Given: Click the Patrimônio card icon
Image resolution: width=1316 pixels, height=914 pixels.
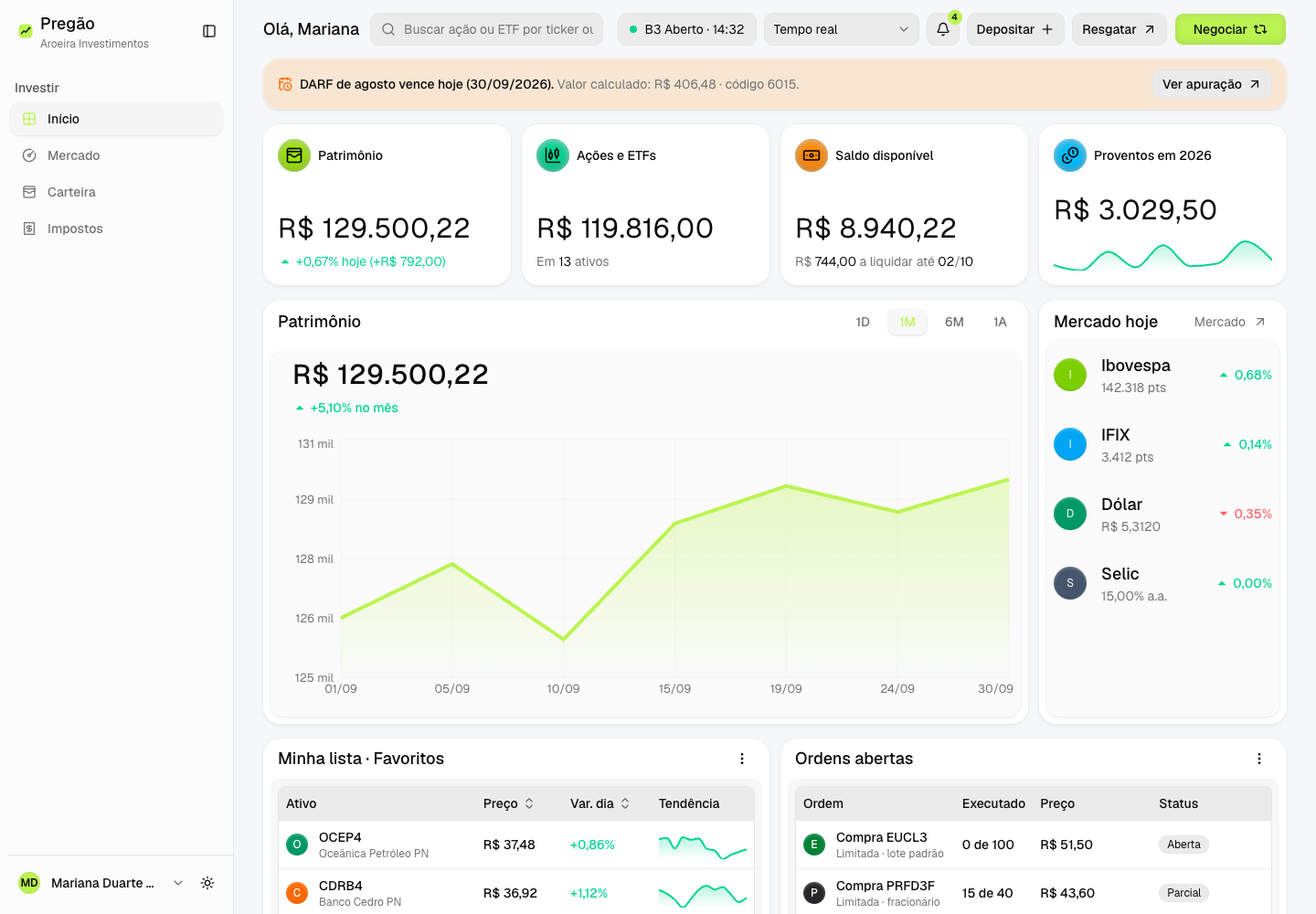Looking at the screenshot, I should [294, 155].
